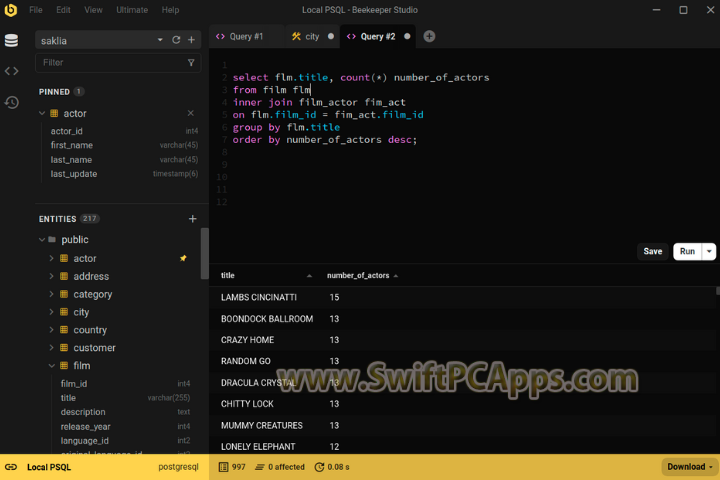
Task: Open the Edit menu
Action: 63,10
